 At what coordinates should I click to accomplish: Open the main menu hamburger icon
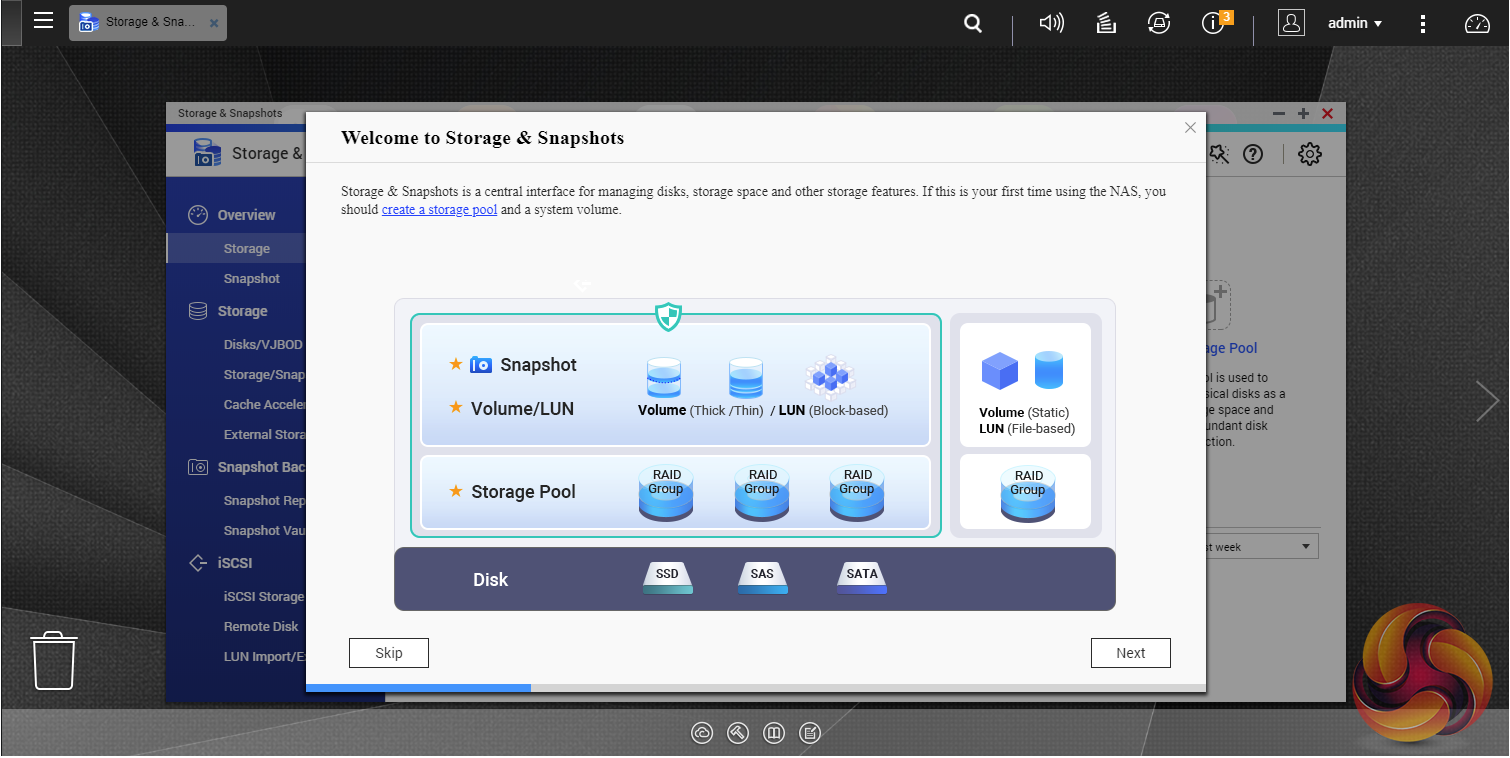(43, 21)
